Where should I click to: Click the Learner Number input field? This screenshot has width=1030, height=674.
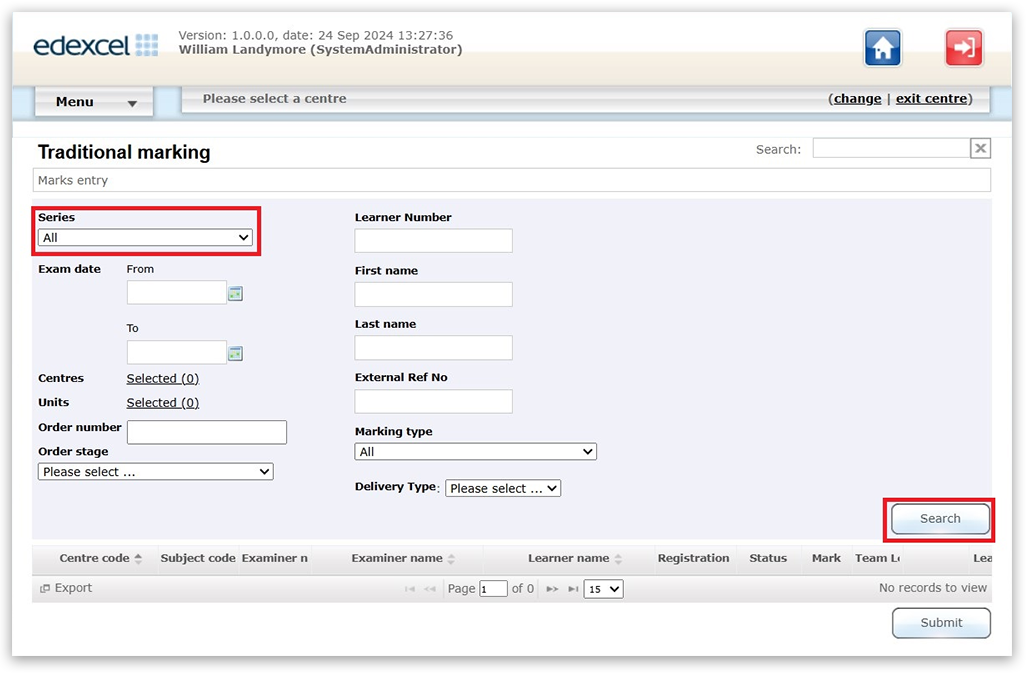point(433,241)
